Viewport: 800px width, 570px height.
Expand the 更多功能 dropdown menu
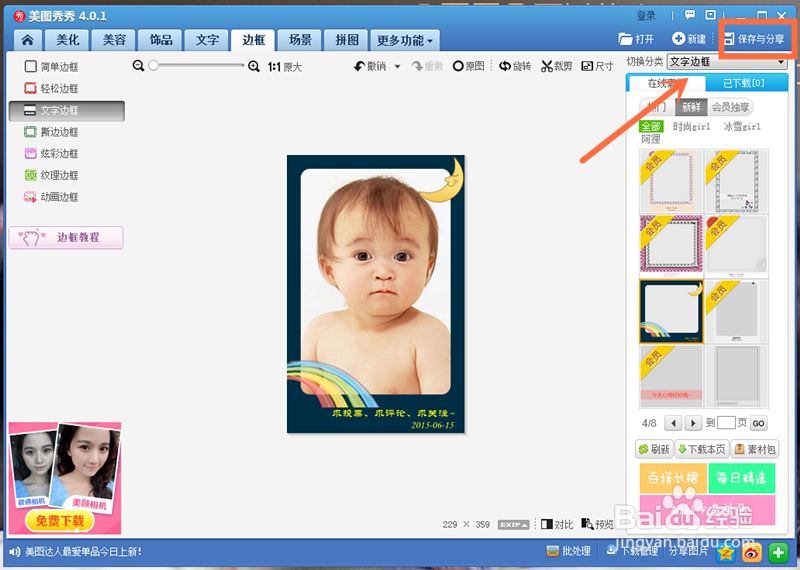point(405,40)
